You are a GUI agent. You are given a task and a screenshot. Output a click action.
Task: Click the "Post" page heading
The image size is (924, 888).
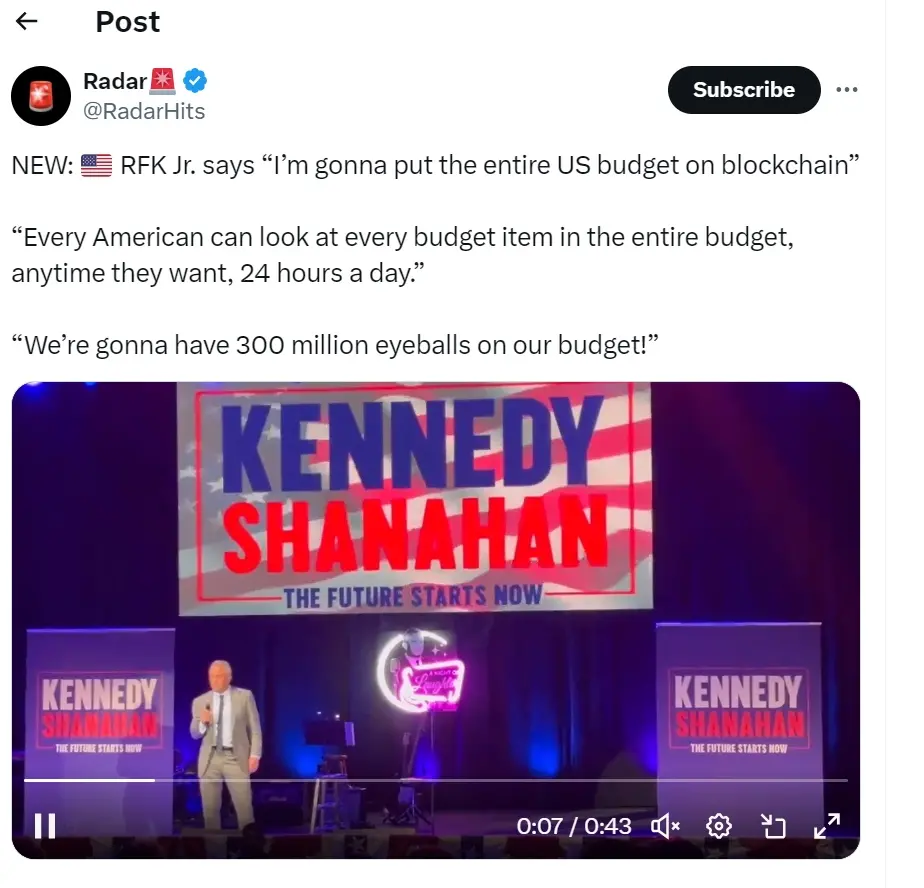128,22
